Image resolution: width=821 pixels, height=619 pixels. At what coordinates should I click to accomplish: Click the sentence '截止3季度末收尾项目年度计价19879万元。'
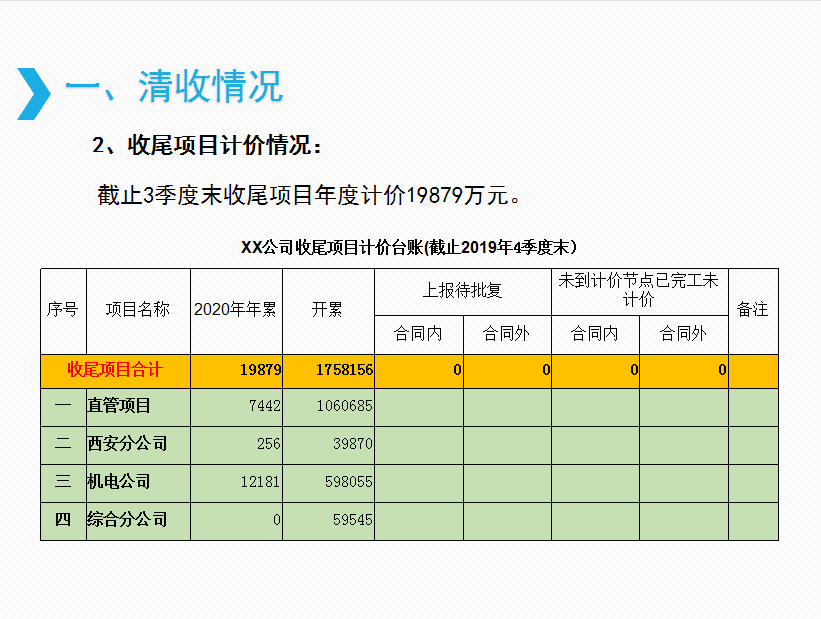(309, 195)
